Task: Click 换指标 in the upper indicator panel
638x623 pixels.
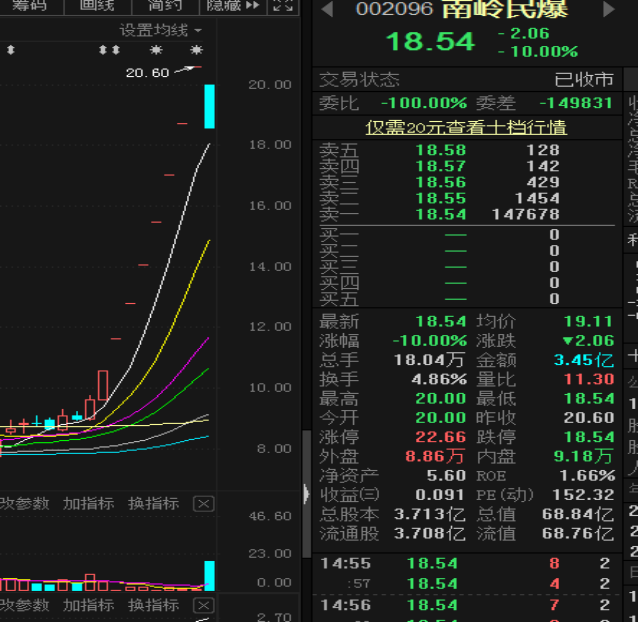Action: [153, 504]
